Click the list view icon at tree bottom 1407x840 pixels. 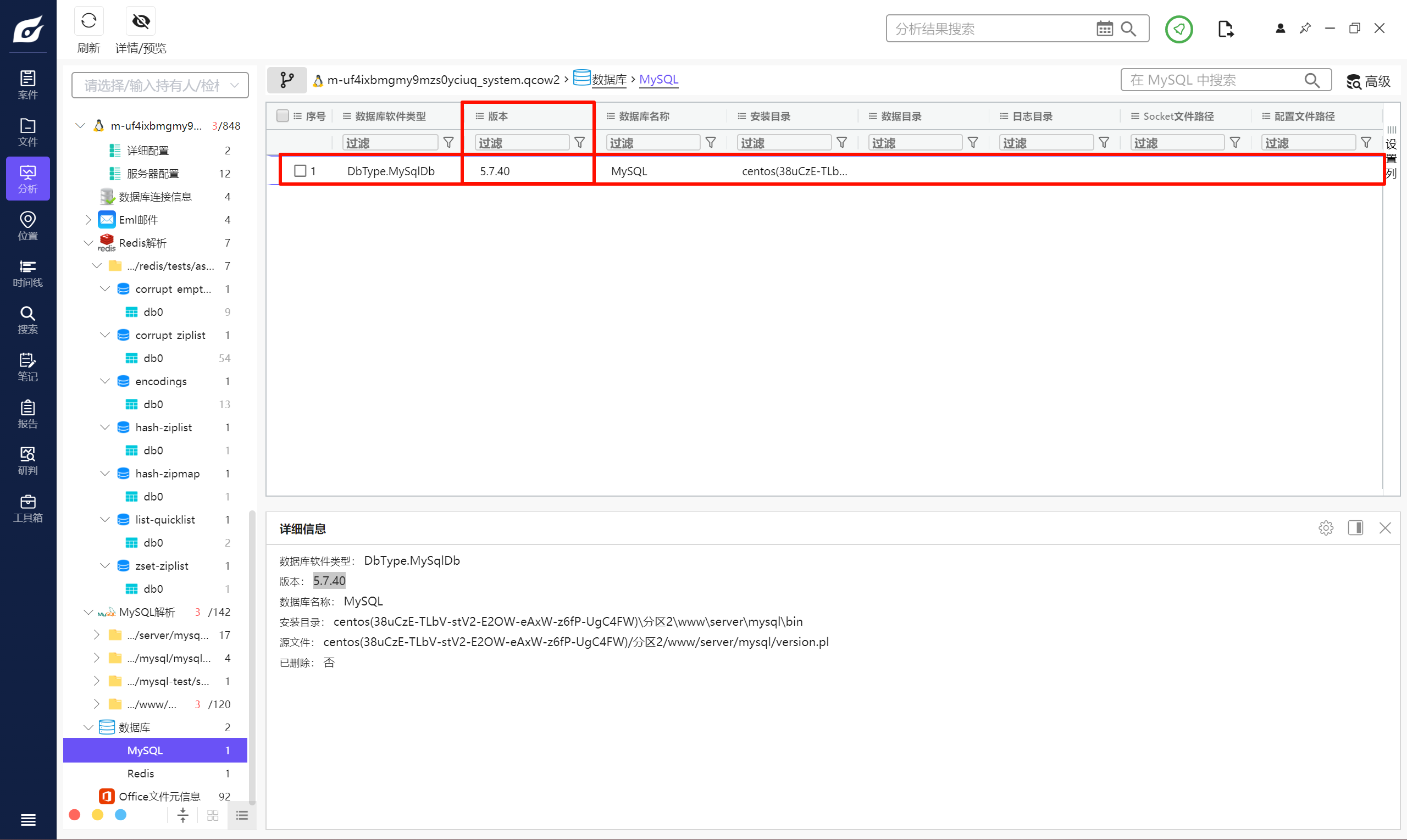(x=242, y=815)
